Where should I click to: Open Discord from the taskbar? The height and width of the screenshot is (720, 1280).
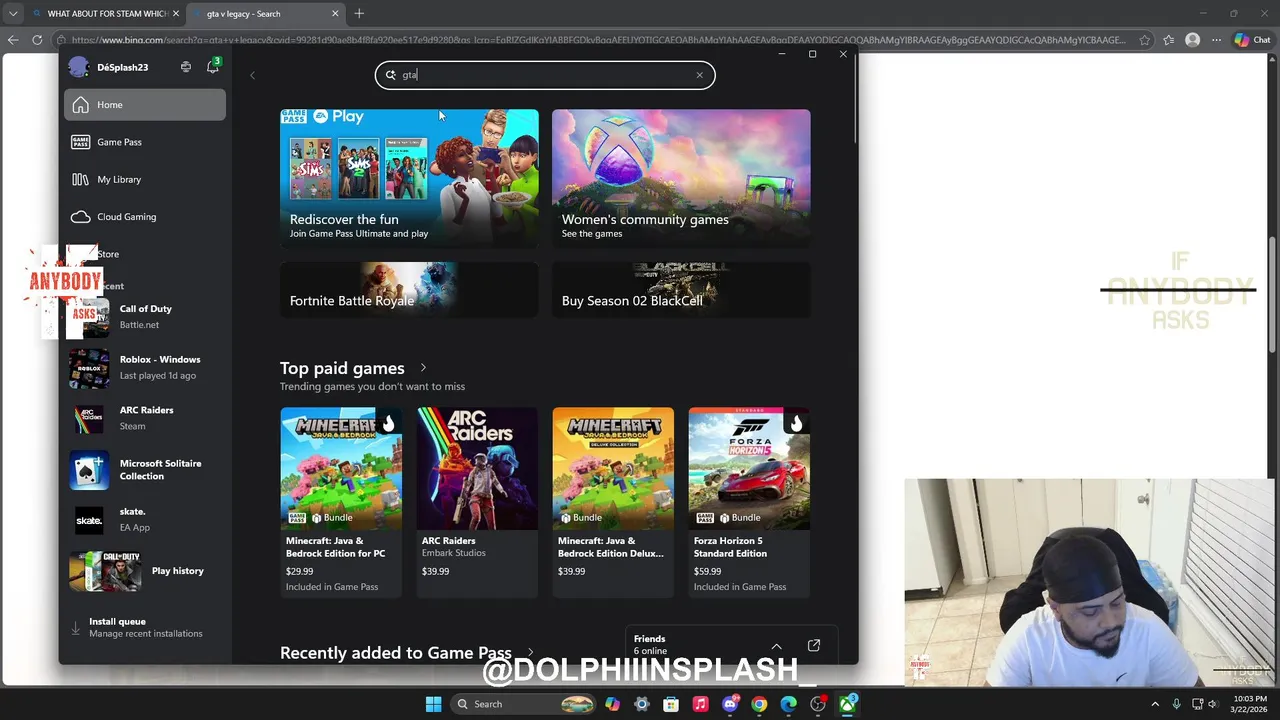pyautogui.click(x=730, y=704)
